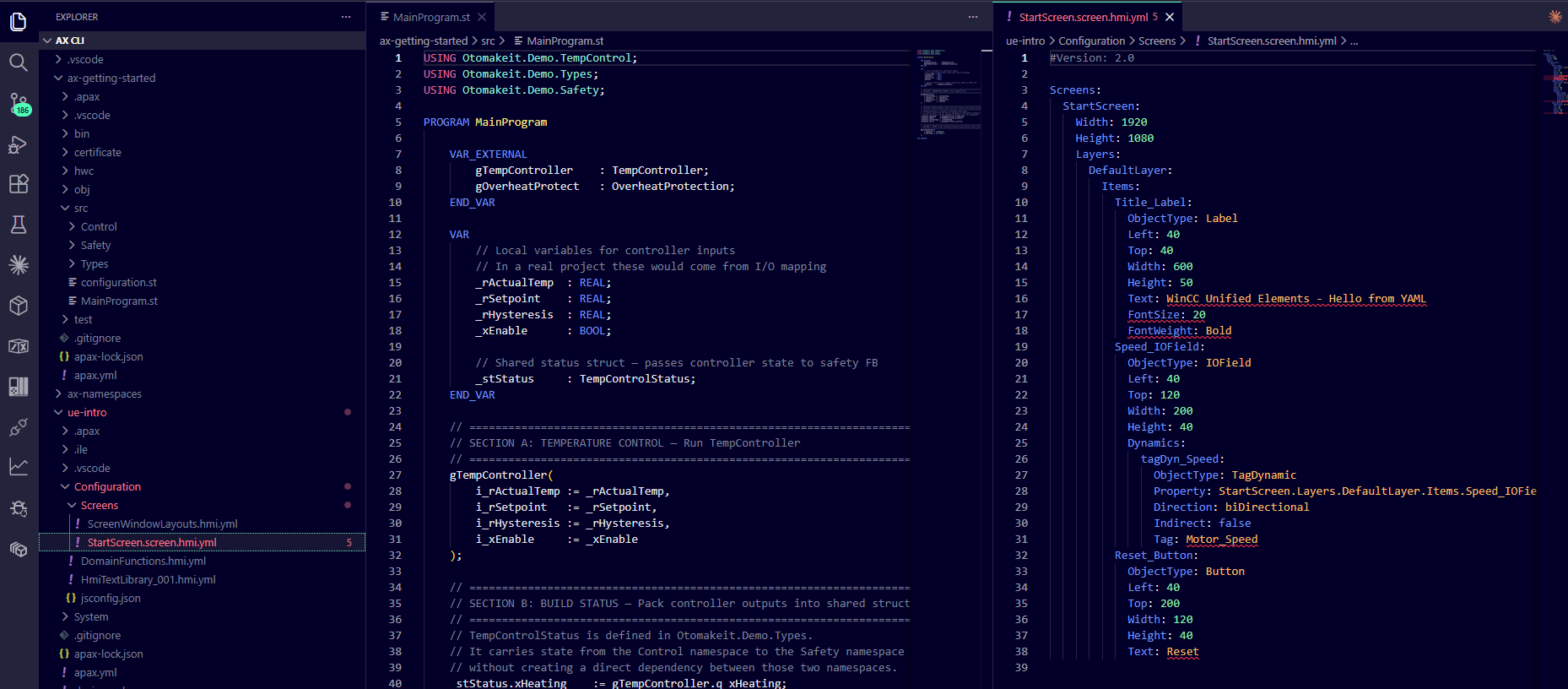
Task: Click the exclamation icon of HmiTextLibrary_001.hmi.yml
Action: pyautogui.click(x=71, y=580)
